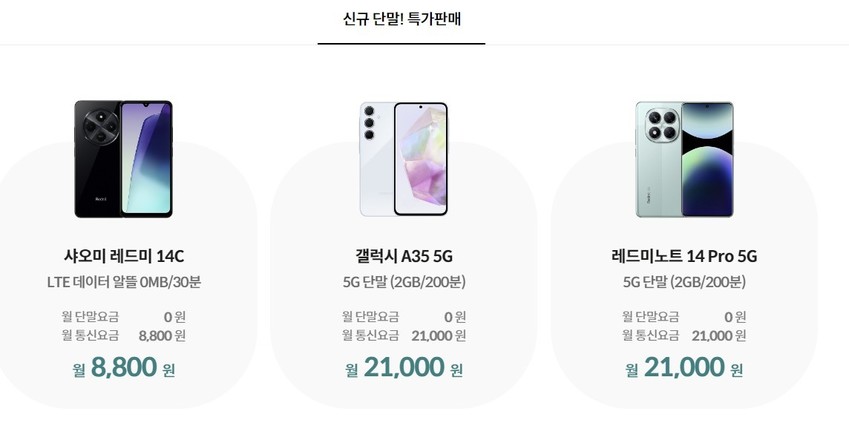Click the black Redmi 14C rear camera module
849x426 pixels.
click(100, 127)
